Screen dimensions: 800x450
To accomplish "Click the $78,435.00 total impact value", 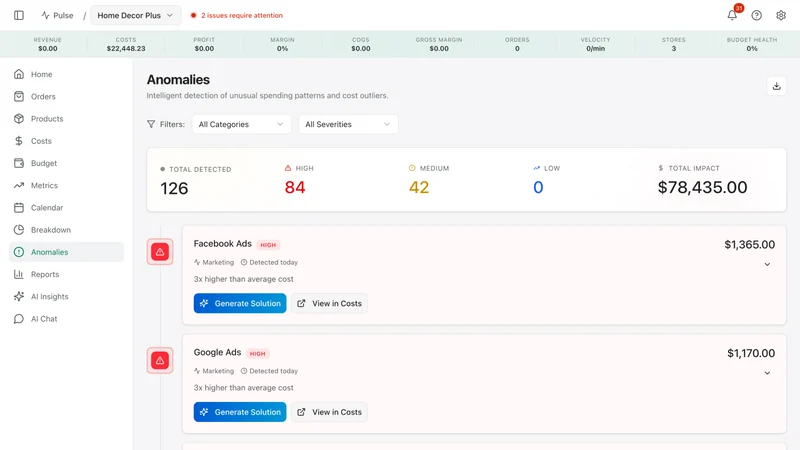I will 702,187.
